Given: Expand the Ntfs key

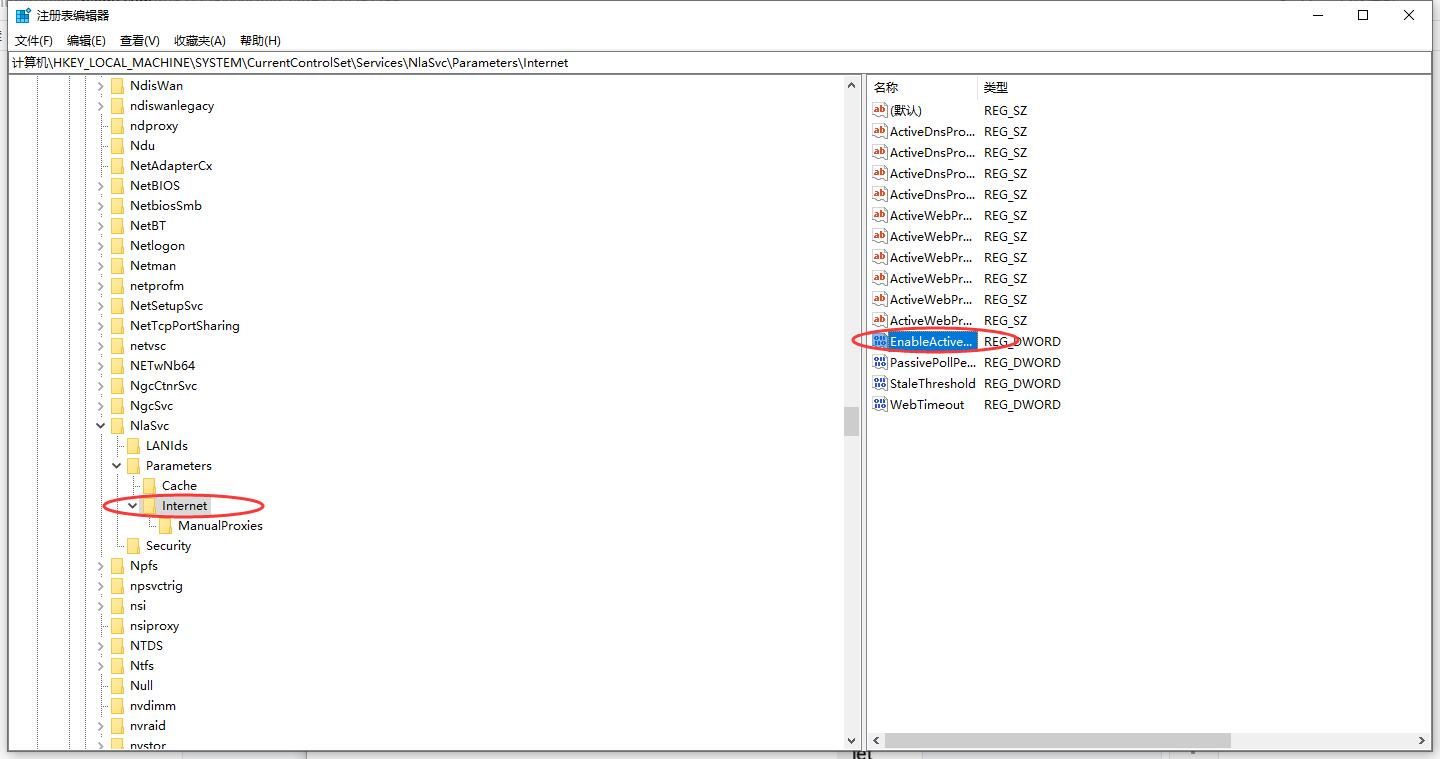Looking at the screenshot, I should (x=101, y=666).
